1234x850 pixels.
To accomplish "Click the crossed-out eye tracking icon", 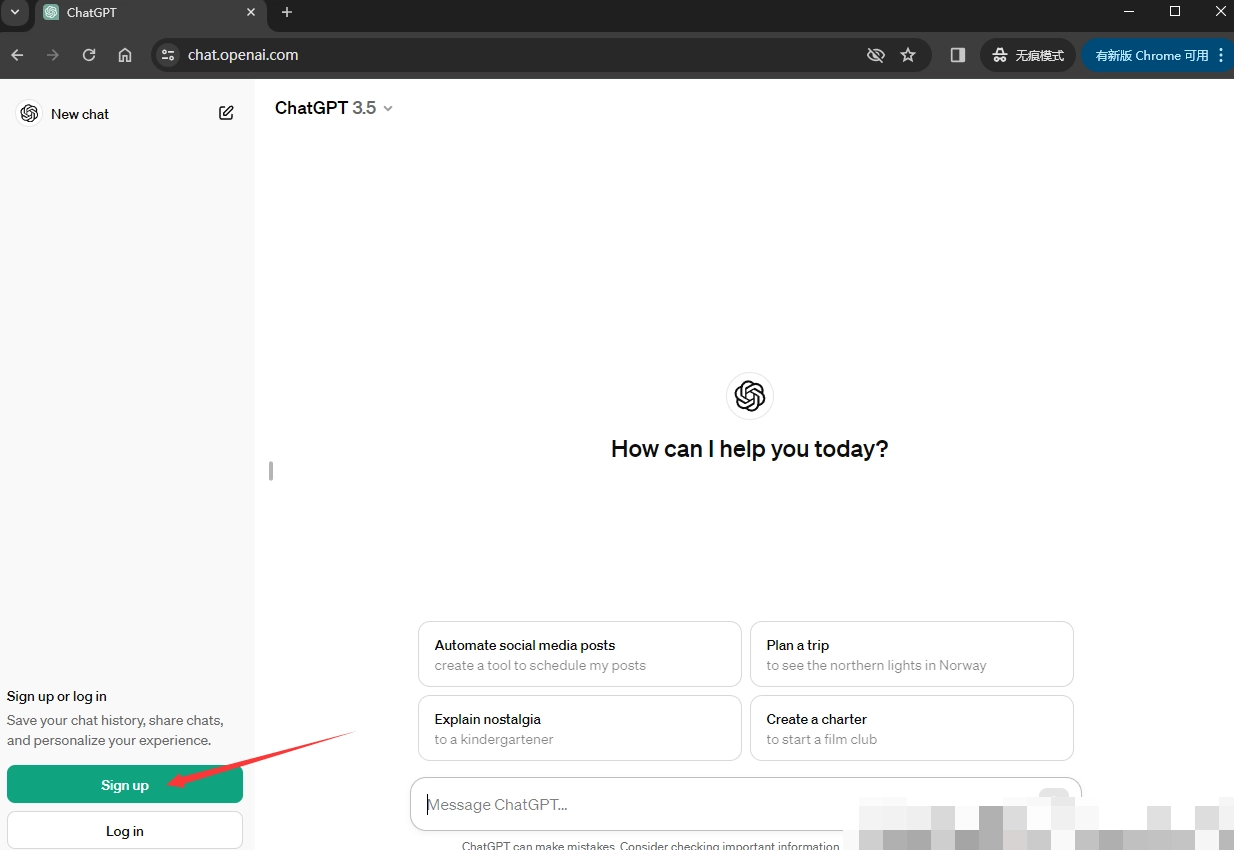I will [876, 55].
